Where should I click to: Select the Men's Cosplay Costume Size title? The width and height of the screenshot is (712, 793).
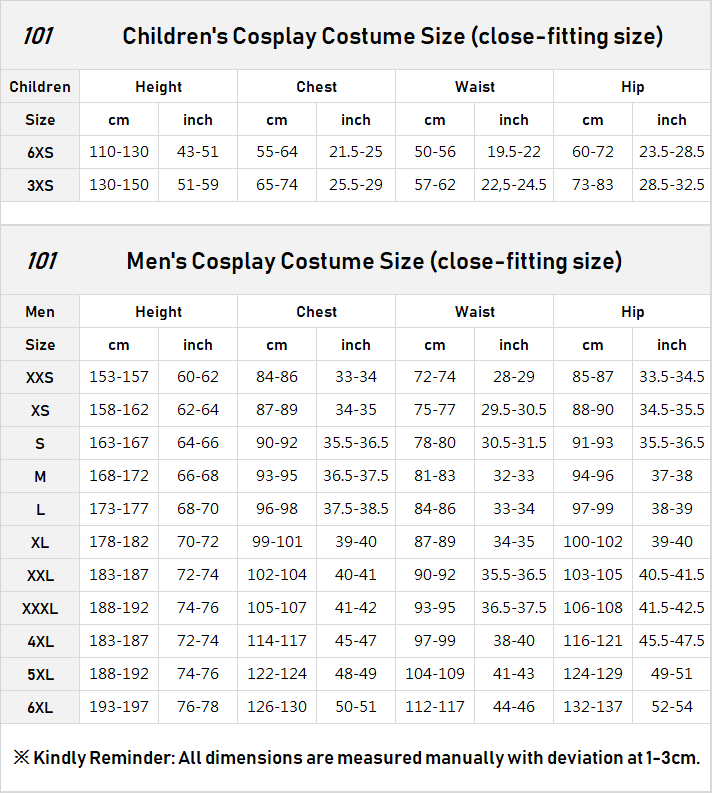(374, 262)
